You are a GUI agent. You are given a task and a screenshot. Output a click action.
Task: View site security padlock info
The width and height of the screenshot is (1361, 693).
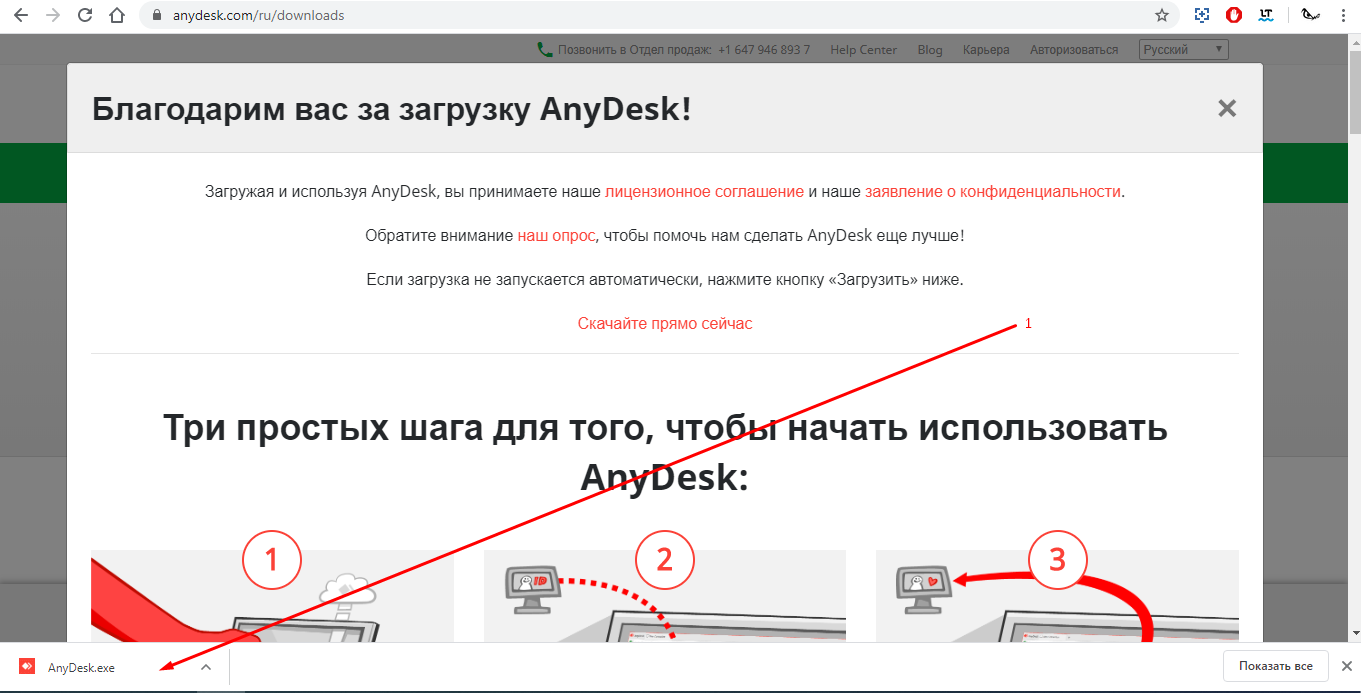click(155, 16)
